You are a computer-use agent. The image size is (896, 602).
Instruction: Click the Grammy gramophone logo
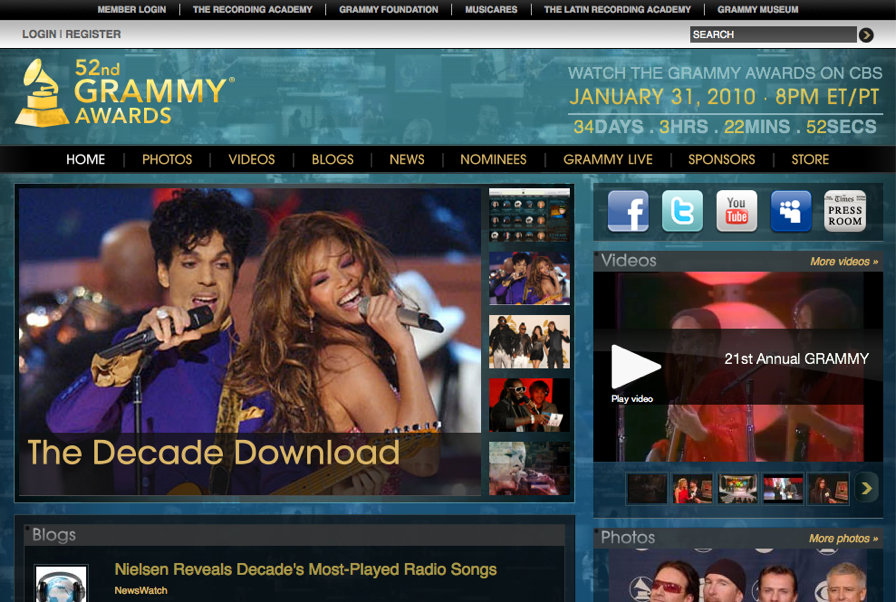coord(40,94)
